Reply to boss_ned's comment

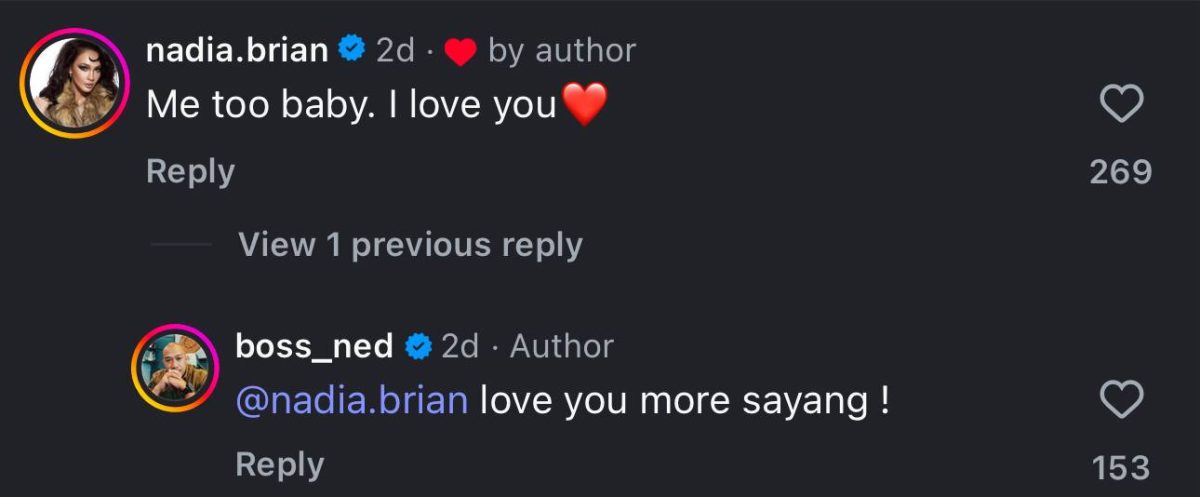coord(279,464)
